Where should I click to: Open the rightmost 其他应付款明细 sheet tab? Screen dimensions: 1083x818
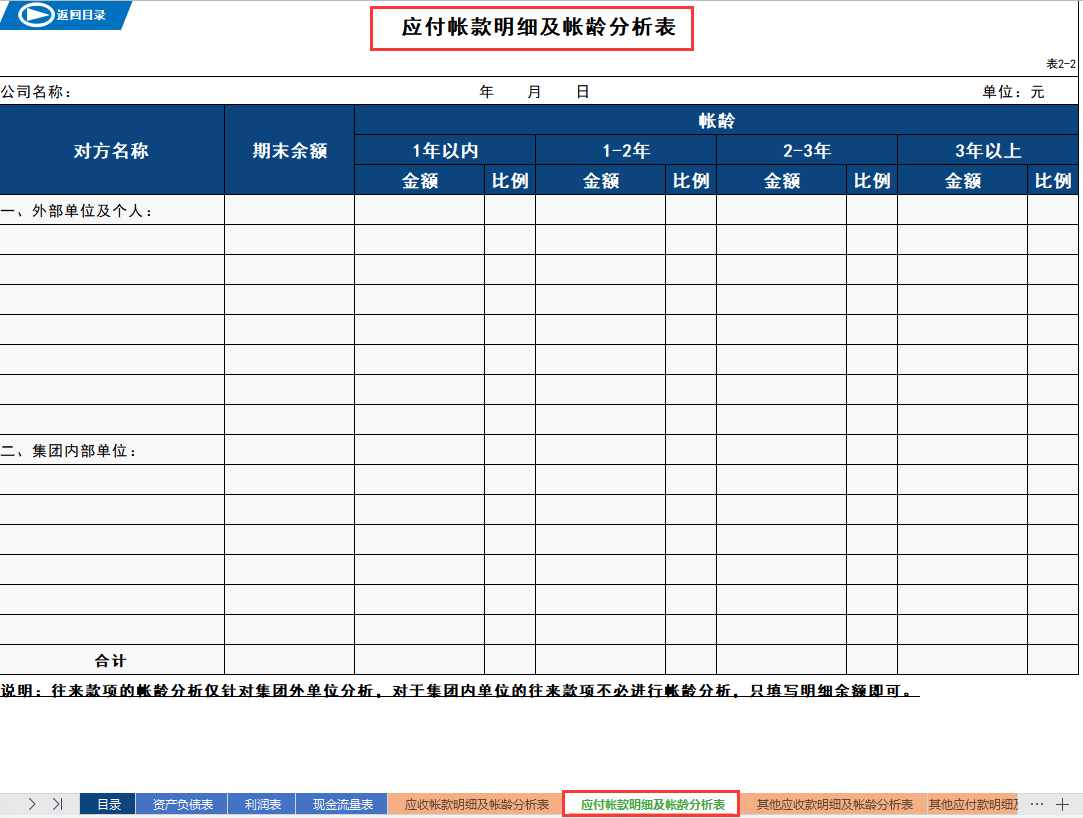pyautogui.click(x=974, y=802)
